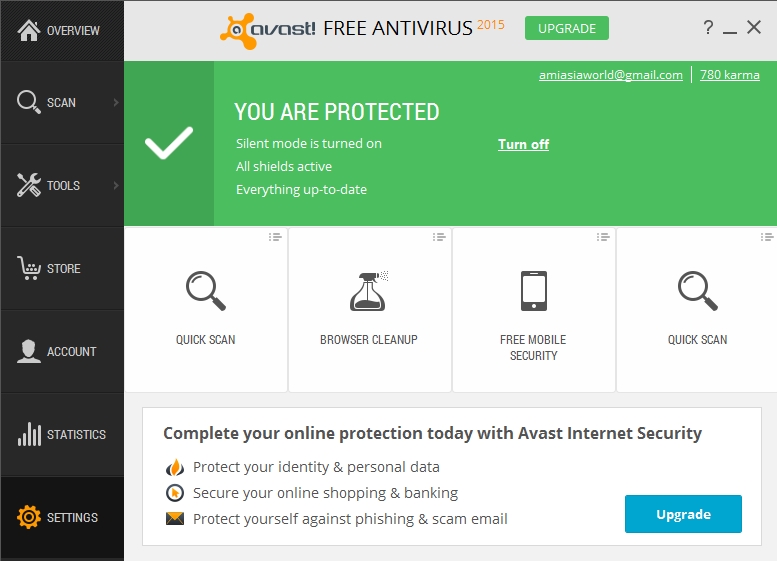This screenshot has width=777, height=561.
Task: Expand the Tools submenu arrow
Action: pyautogui.click(x=116, y=185)
